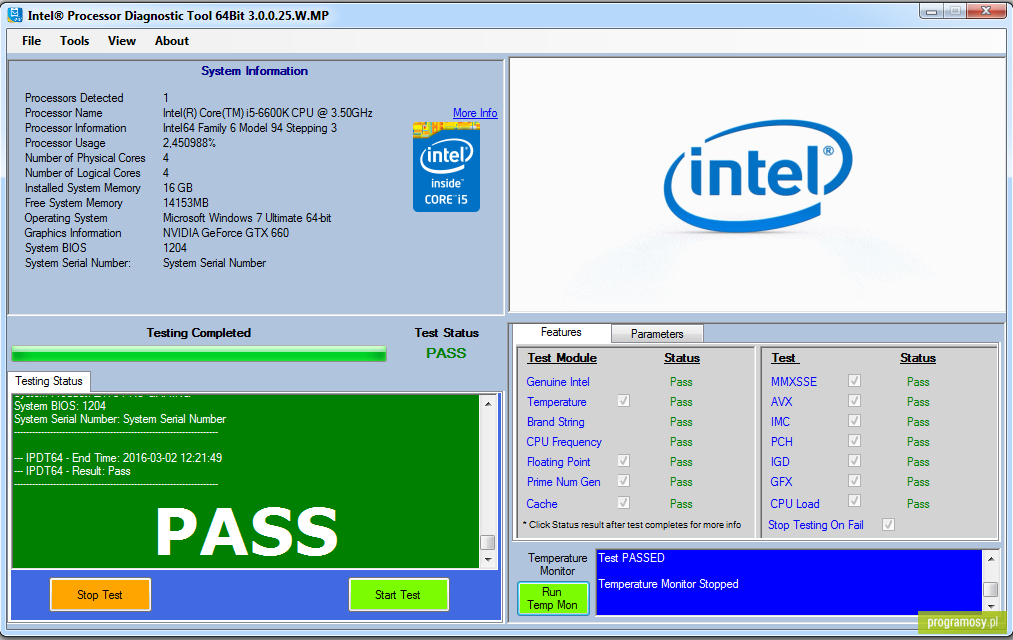Click the testing log scrollbar down arrow
The width and height of the screenshot is (1013, 640).
(488, 559)
